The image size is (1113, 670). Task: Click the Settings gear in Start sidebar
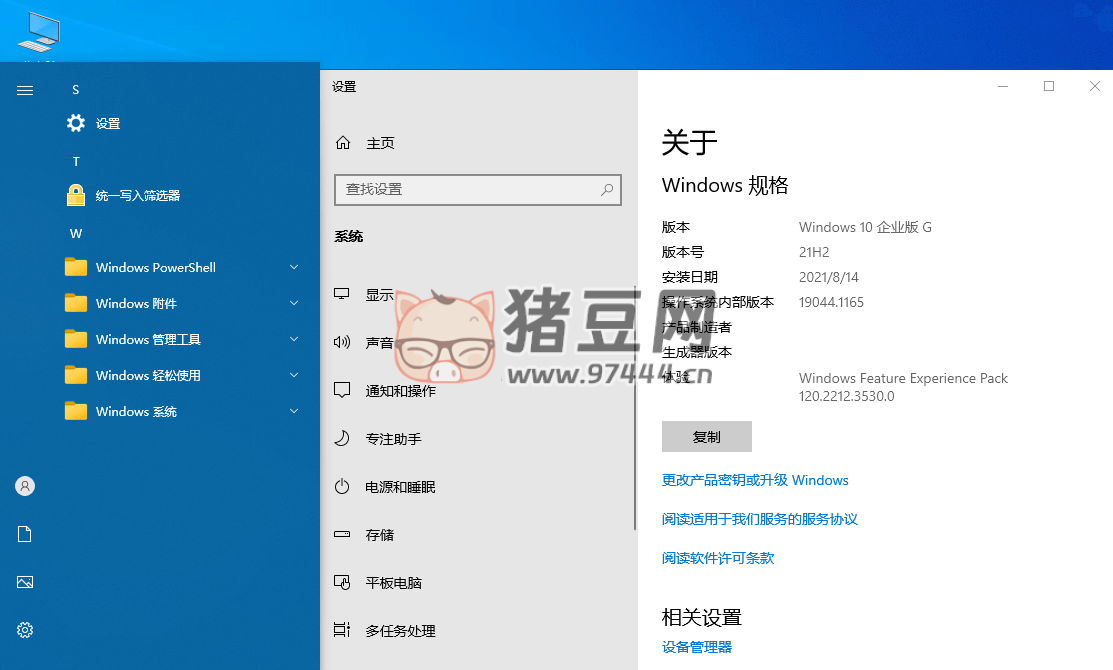pos(25,630)
